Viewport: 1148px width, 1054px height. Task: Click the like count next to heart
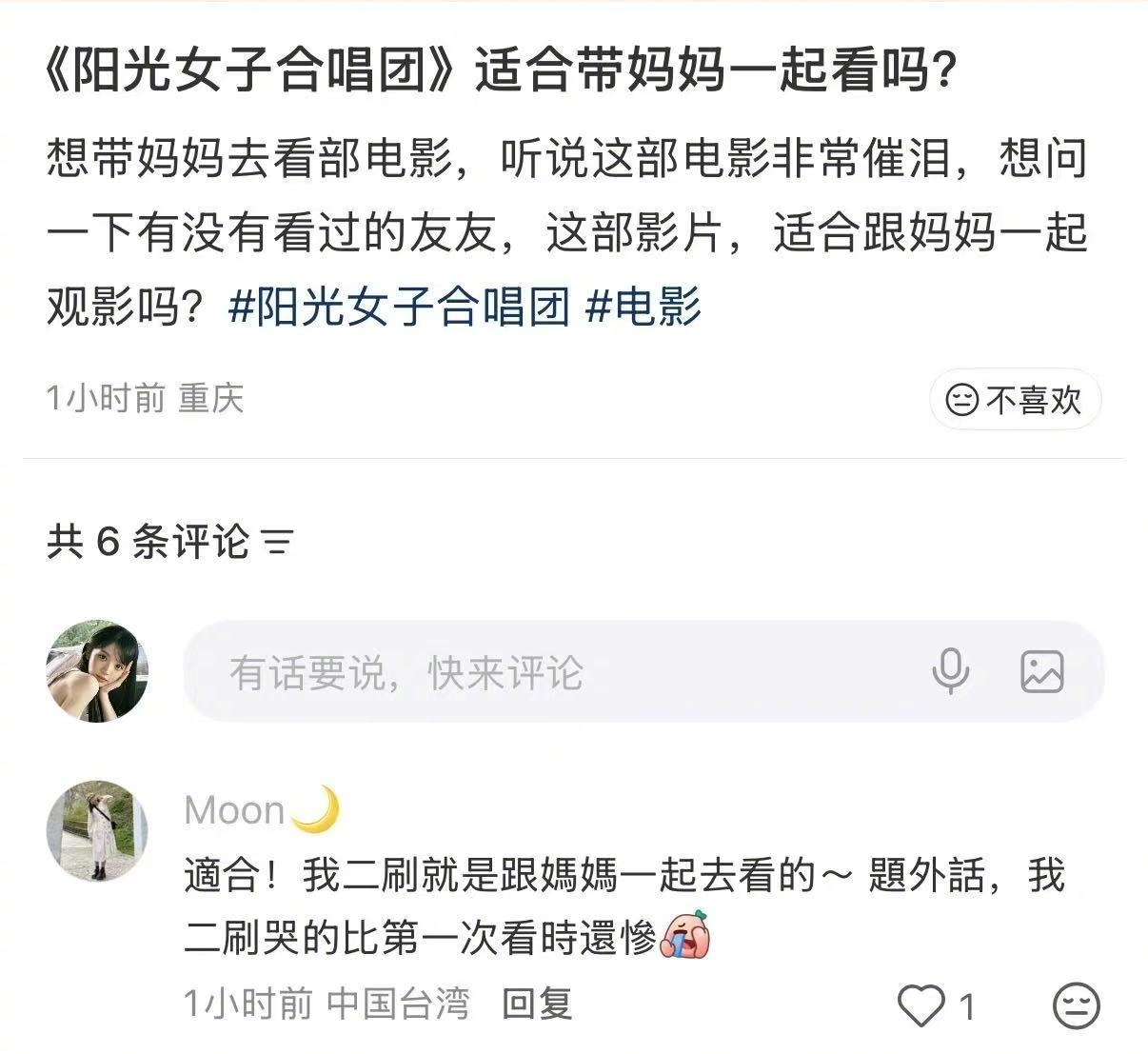tap(967, 1005)
